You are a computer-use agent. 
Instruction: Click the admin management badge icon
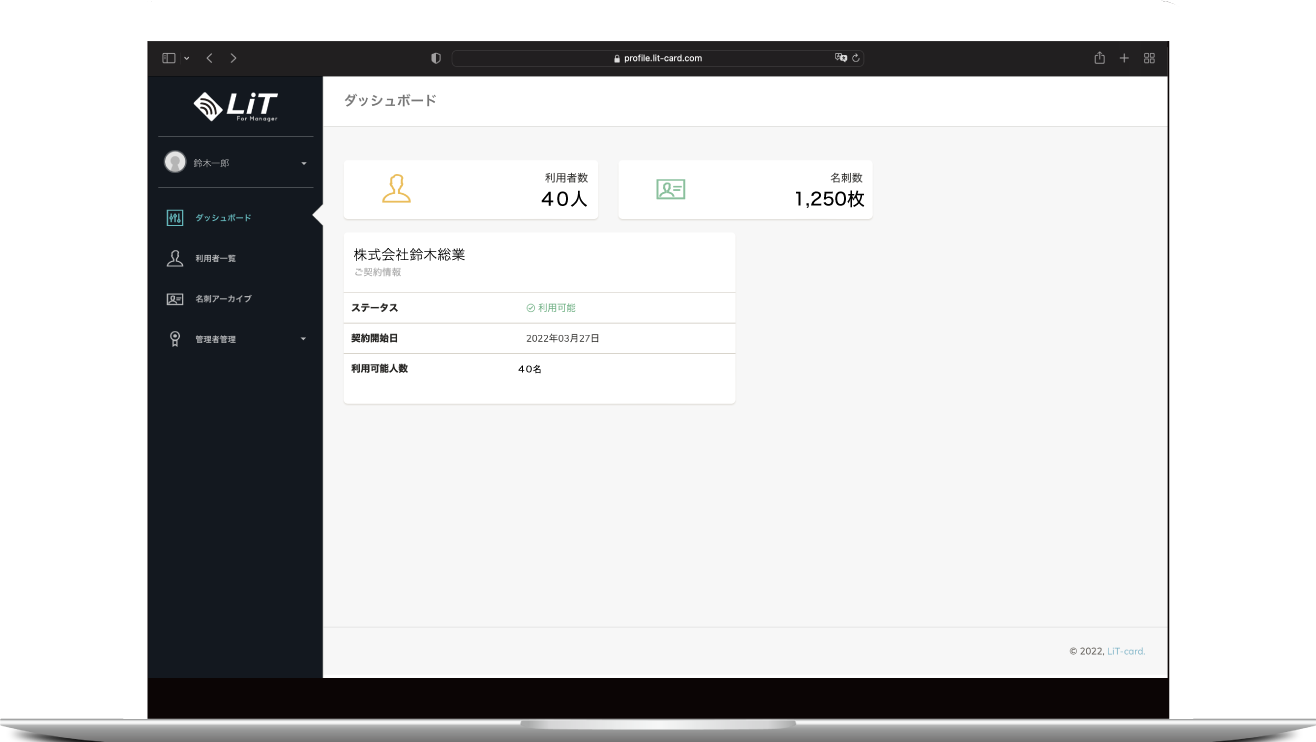click(x=175, y=339)
